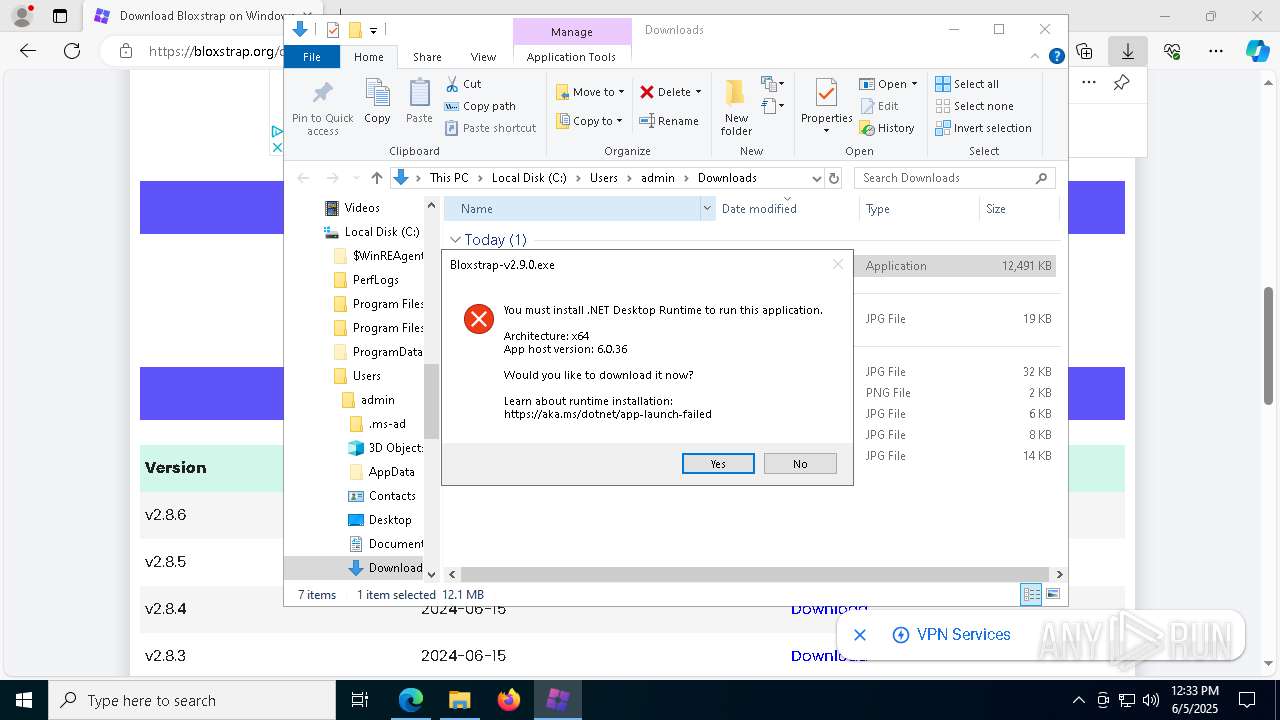The width and height of the screenshot is (1280, 720).
Task: Select 'Local Disk (C:)' breadcrumb segment
Action: coord(529,178)
